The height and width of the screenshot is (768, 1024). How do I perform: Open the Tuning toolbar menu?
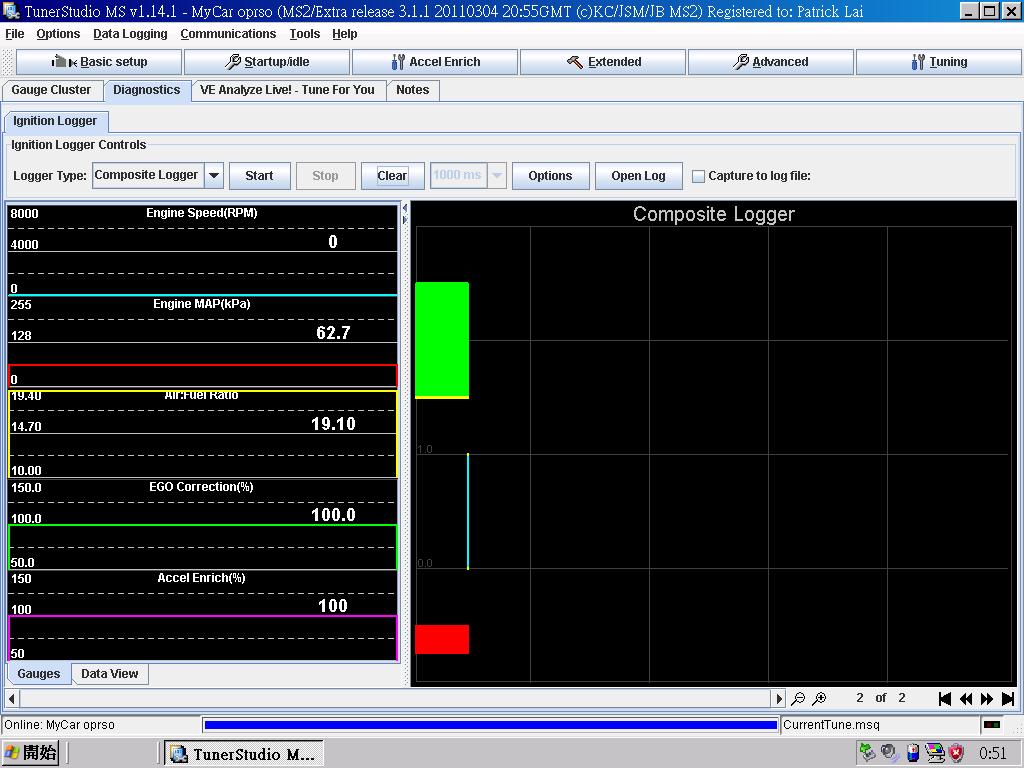938,62
